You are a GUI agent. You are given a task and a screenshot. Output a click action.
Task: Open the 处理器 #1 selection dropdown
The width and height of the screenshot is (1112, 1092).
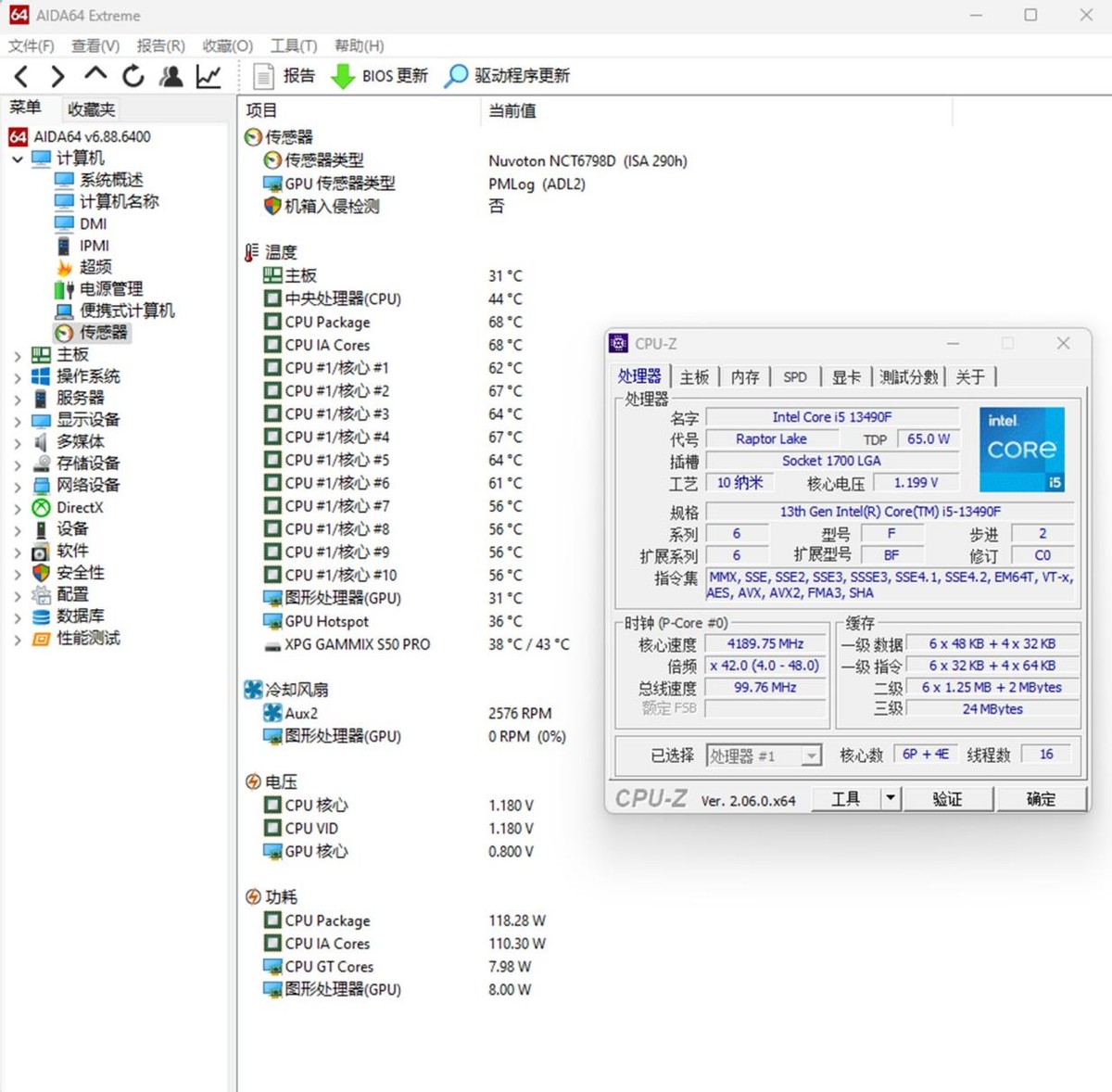(812, 756)
